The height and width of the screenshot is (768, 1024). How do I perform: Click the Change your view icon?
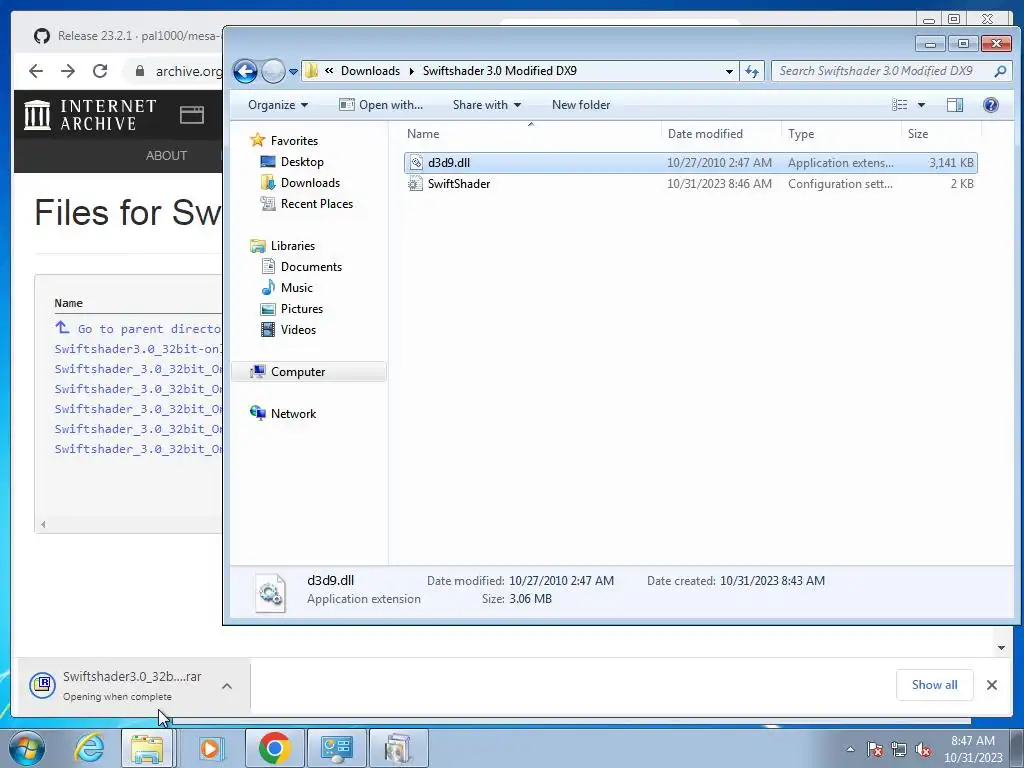pos(899,105)
